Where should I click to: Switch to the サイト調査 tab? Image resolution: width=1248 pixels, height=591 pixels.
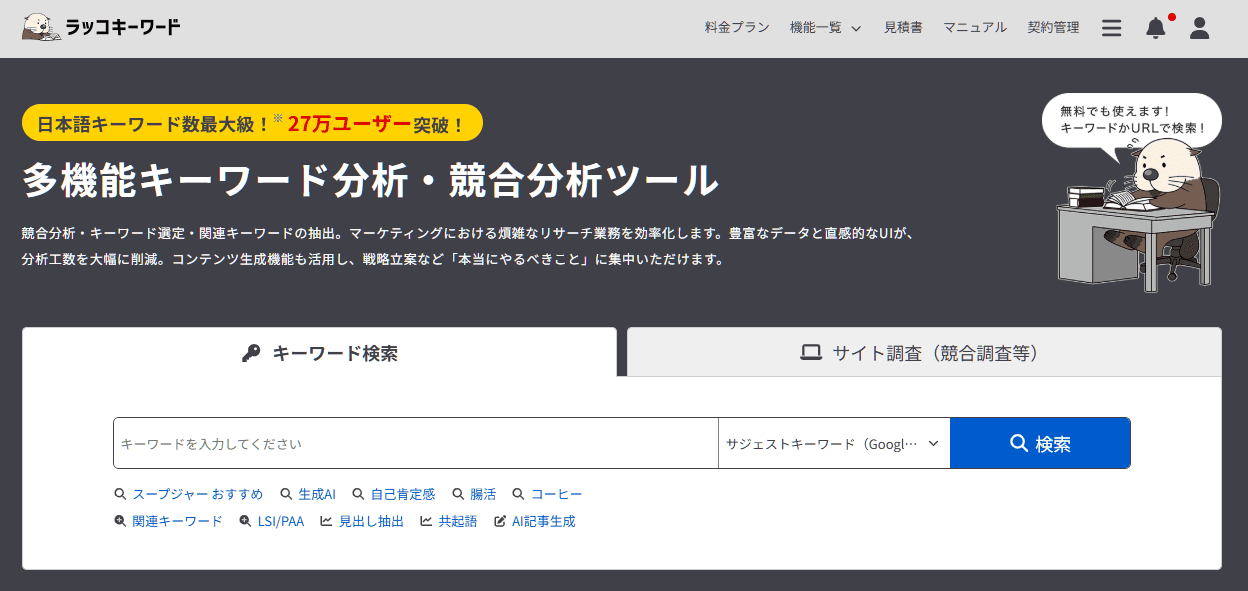pyautogui.click(x=923, y=353)
